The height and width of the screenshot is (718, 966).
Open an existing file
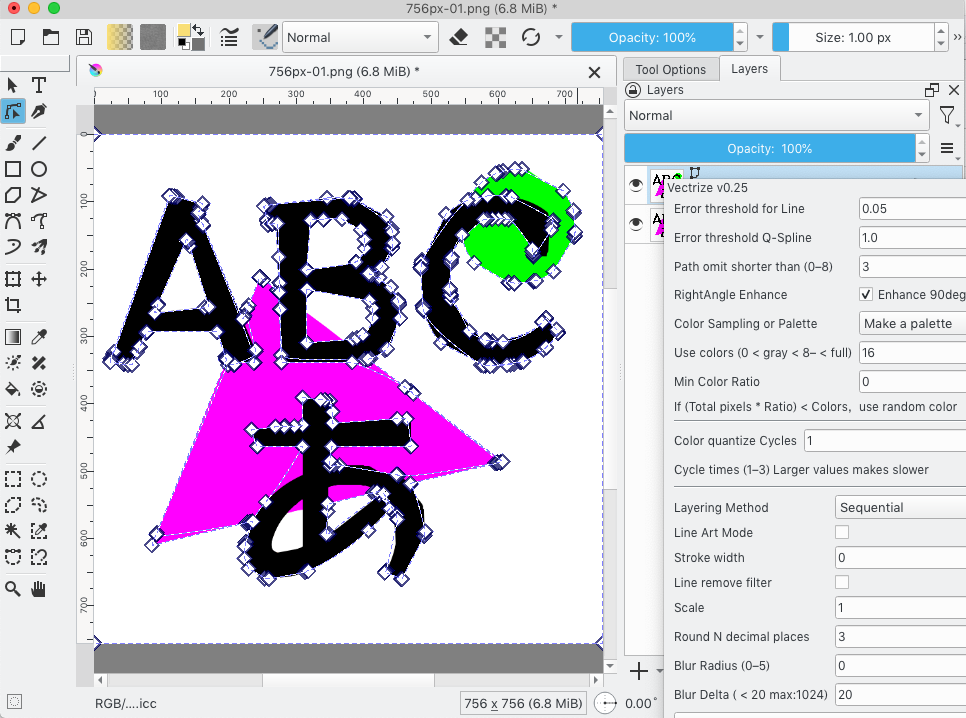51,38
